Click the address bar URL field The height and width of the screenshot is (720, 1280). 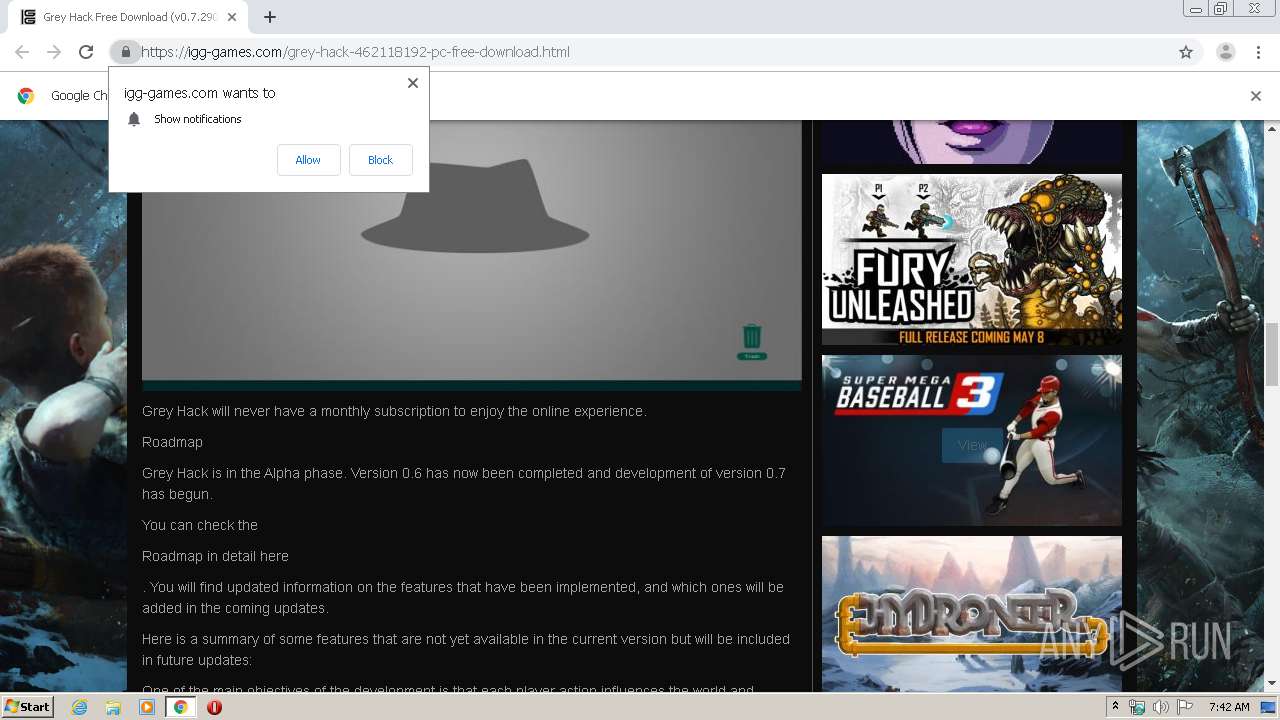[x=640, y=52]
